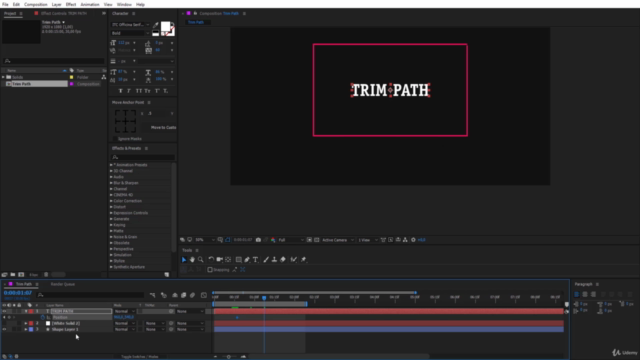Toggle the Frame Blending icon in timeline
Image resolution: width=640 pixels, height=360 pixels.
point(184,295)
